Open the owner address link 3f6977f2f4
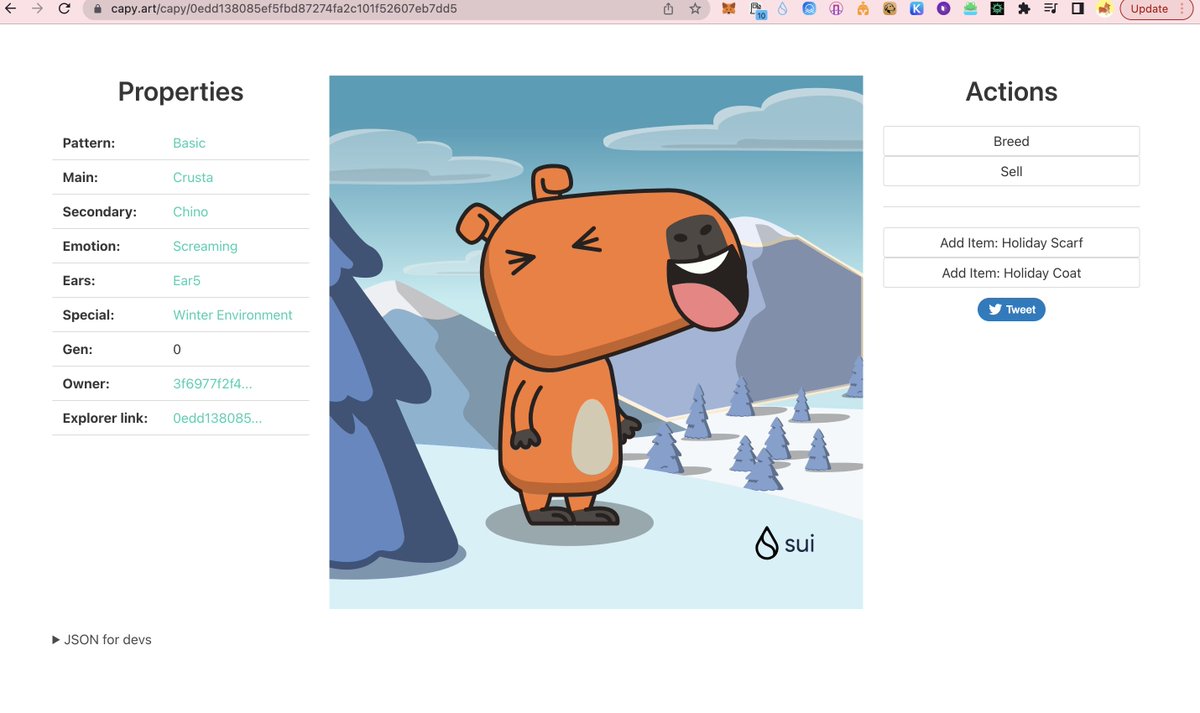 (x=212, y=383)
